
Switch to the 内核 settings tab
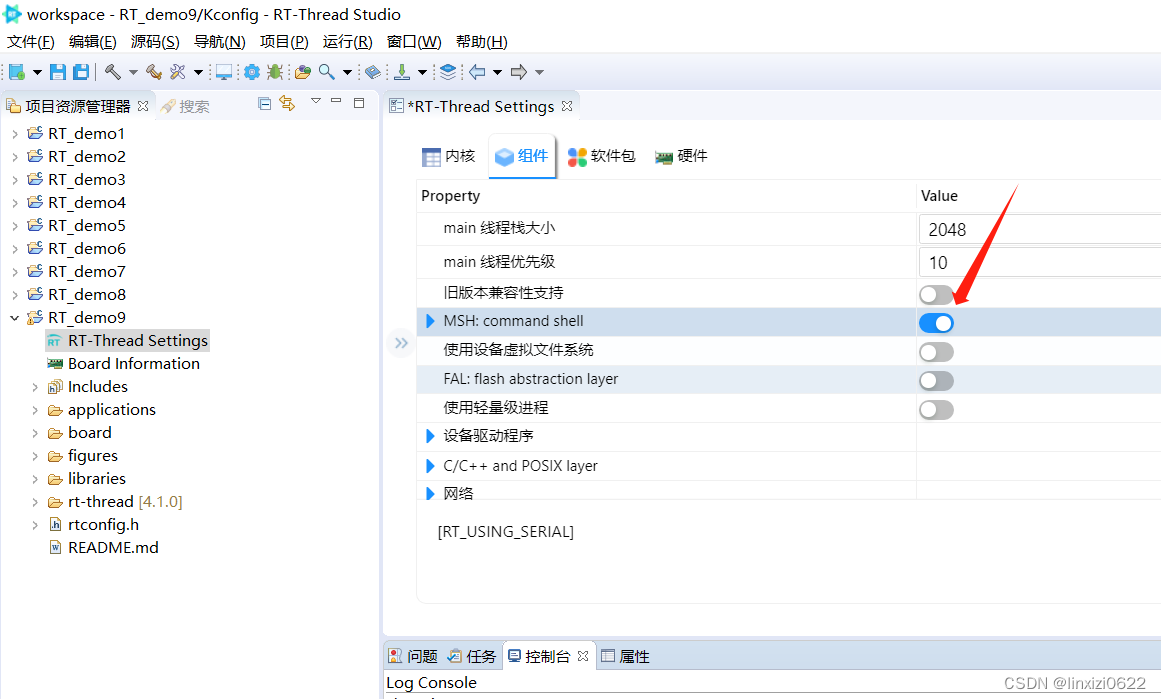449,156
